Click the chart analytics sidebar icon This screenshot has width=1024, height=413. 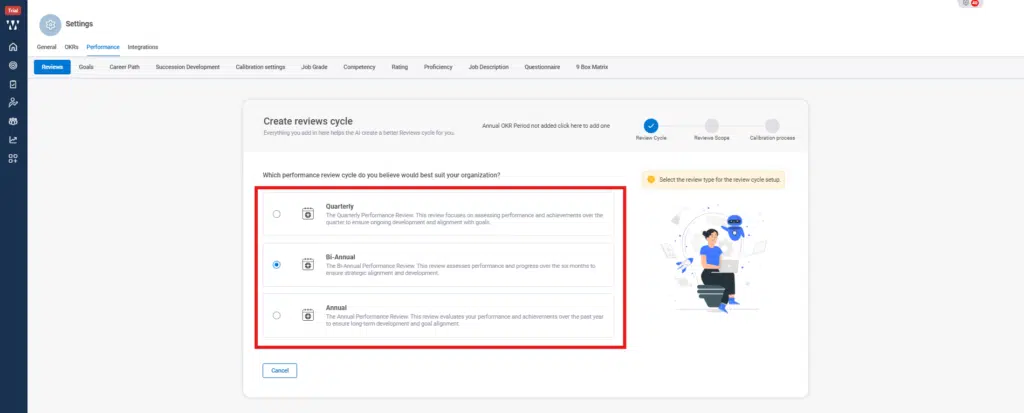pos(13,140)
